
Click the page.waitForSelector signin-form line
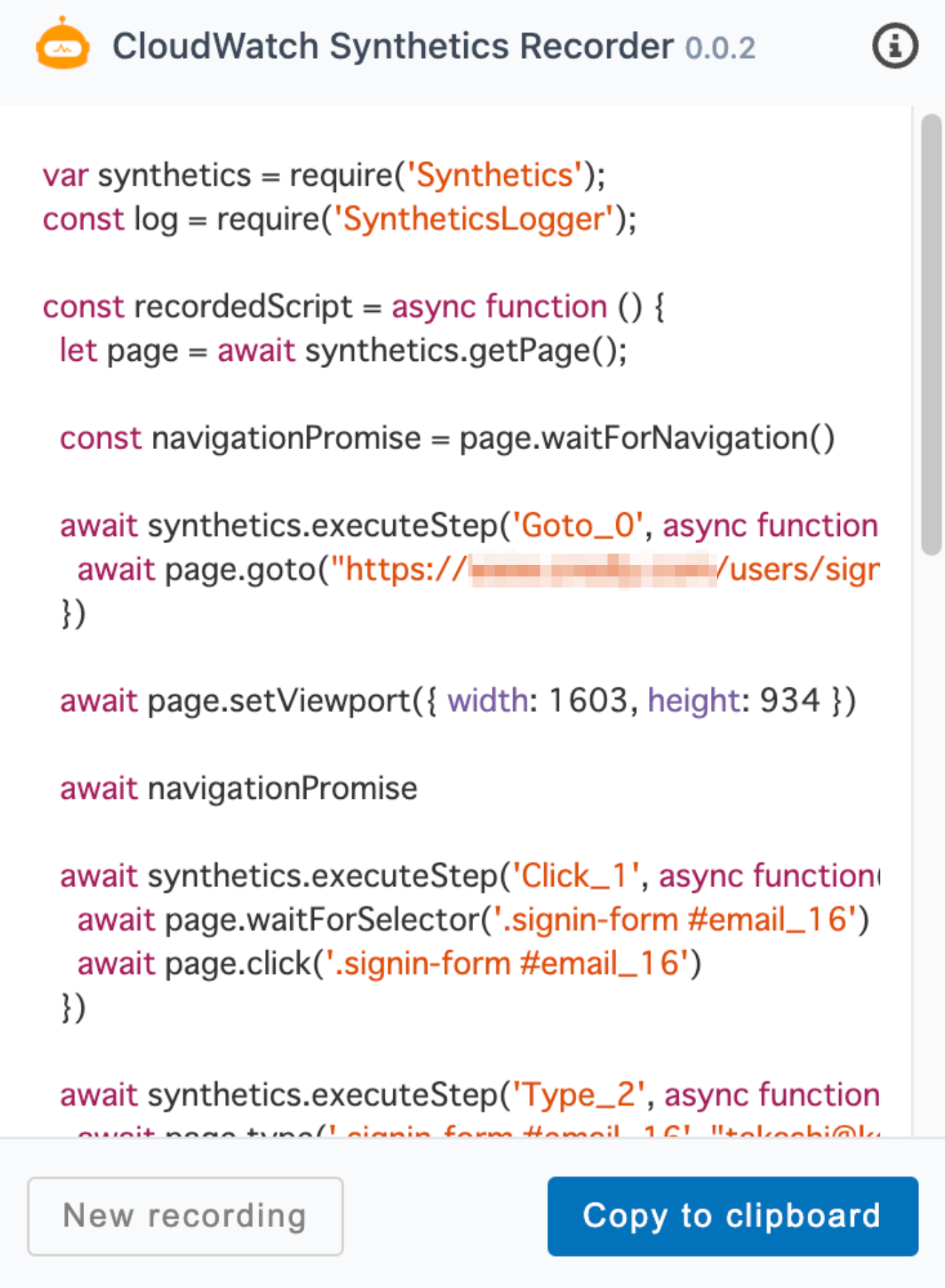(x=473, y=920)
